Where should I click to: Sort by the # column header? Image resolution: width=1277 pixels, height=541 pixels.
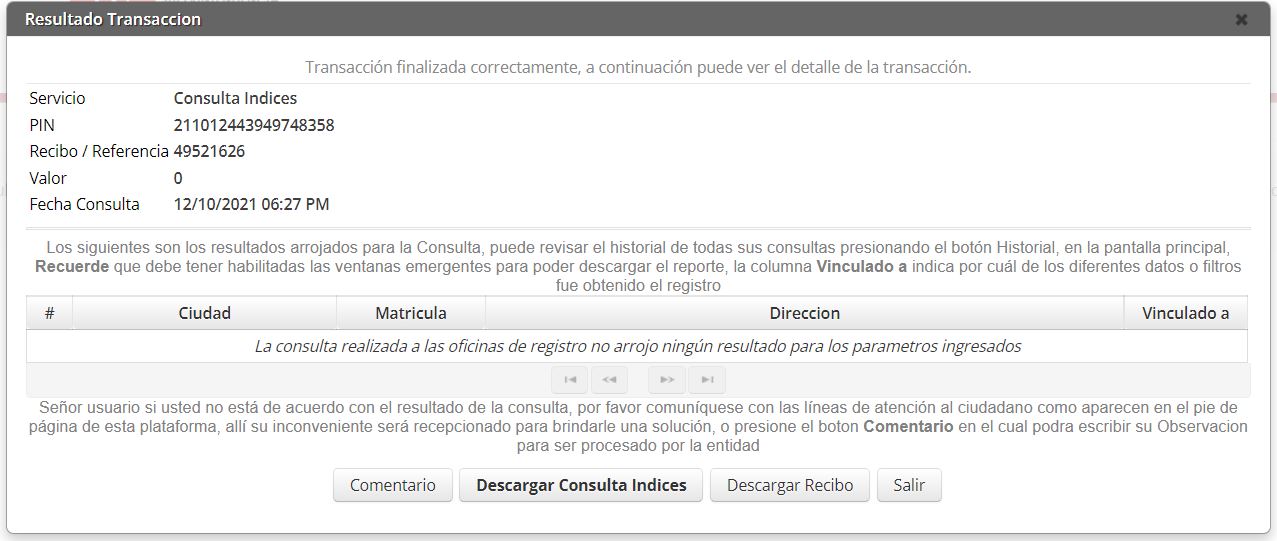50,313
